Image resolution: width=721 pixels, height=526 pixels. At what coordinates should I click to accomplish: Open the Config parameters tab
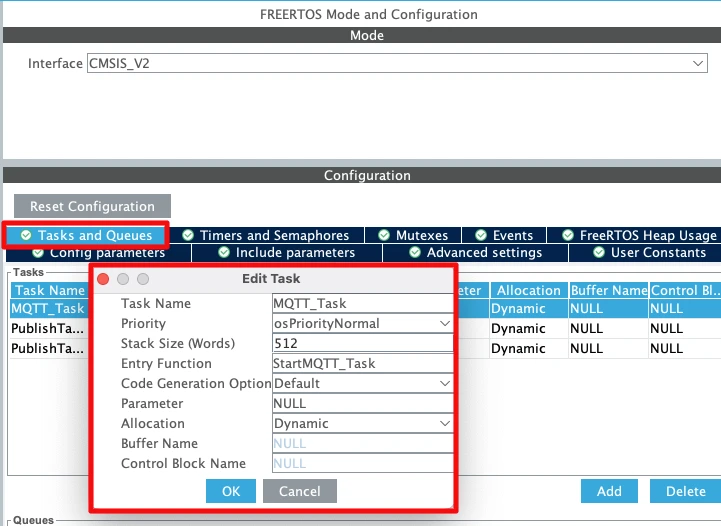pos(98,253)
